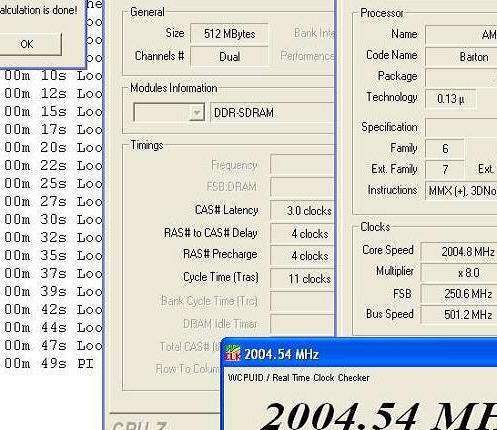Click the processor Package field
Screen dimensions: 497x430
point(461,77)
